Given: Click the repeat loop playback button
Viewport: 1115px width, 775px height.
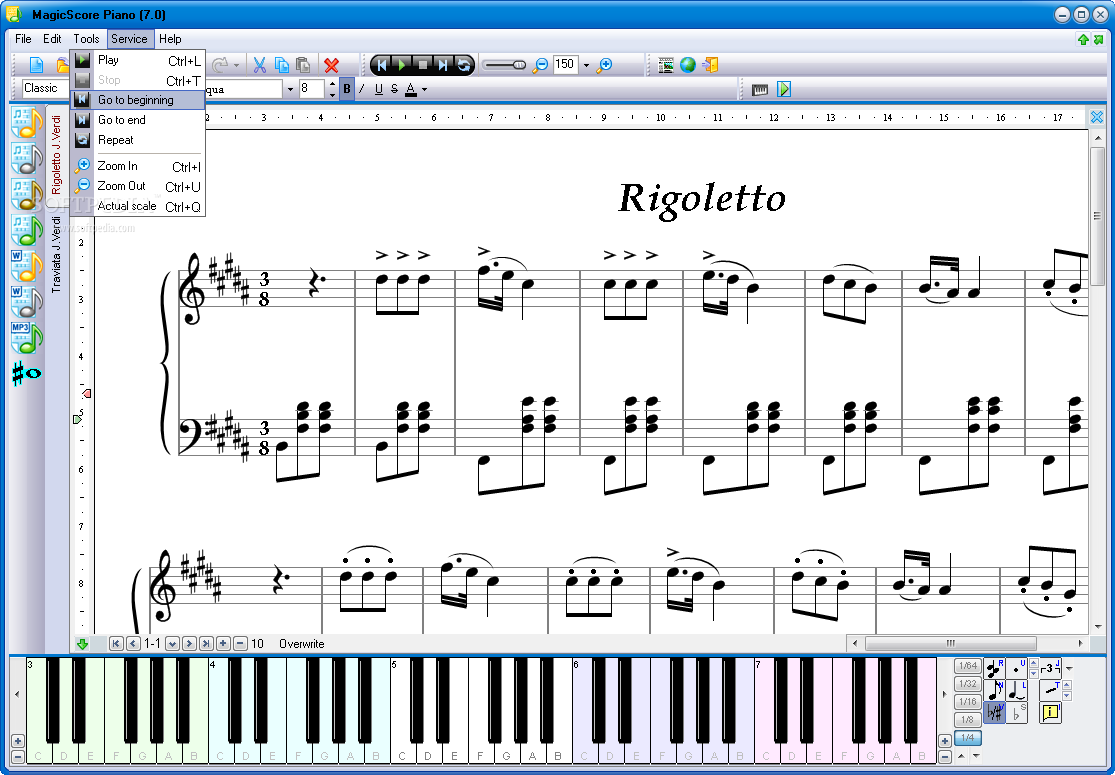Looking at the screenshot, I should [464, 65].
